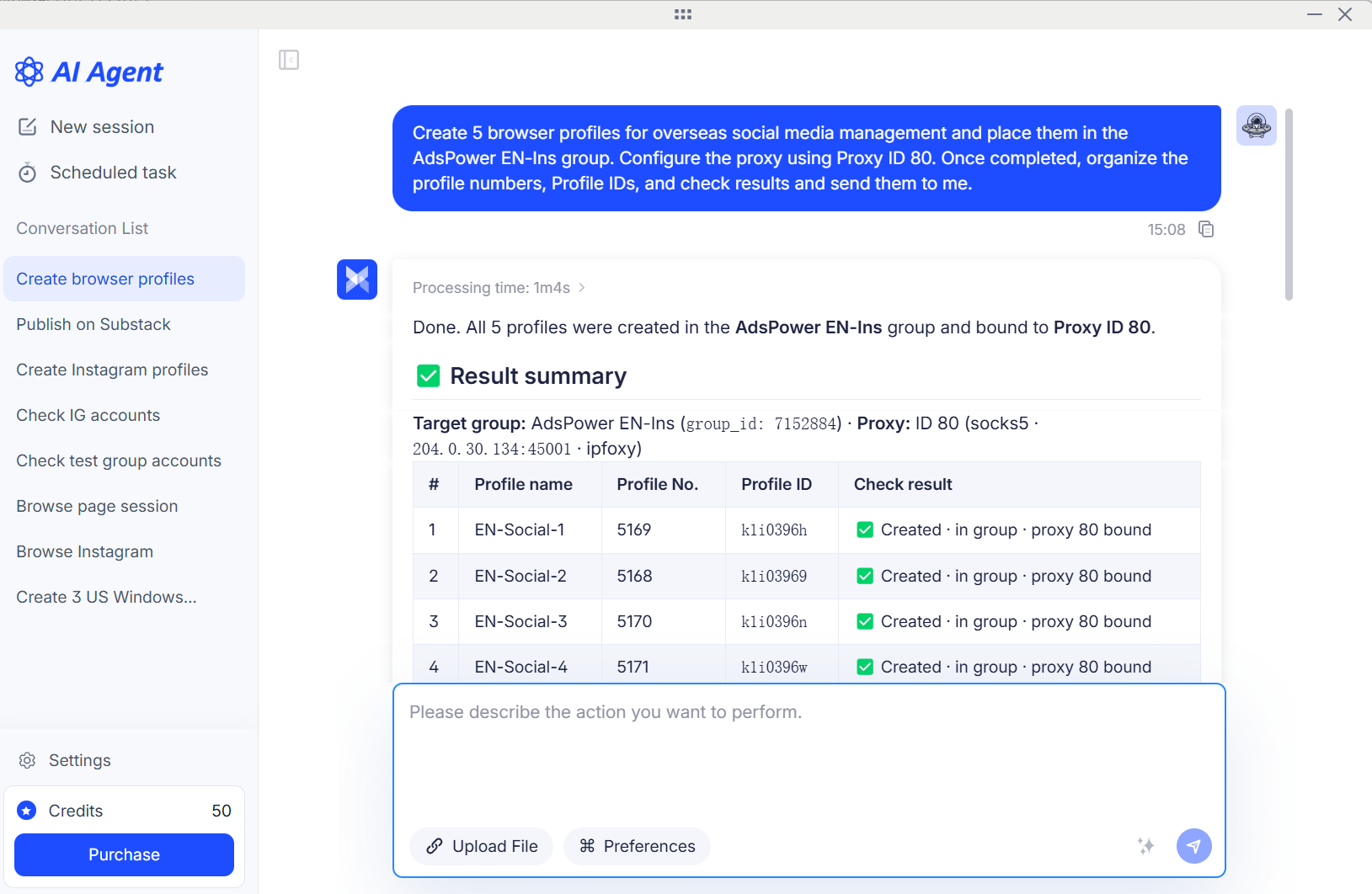Open the Create browser profiles conversation
Viewport: 1372px width, 894px height.
[125, 279]
